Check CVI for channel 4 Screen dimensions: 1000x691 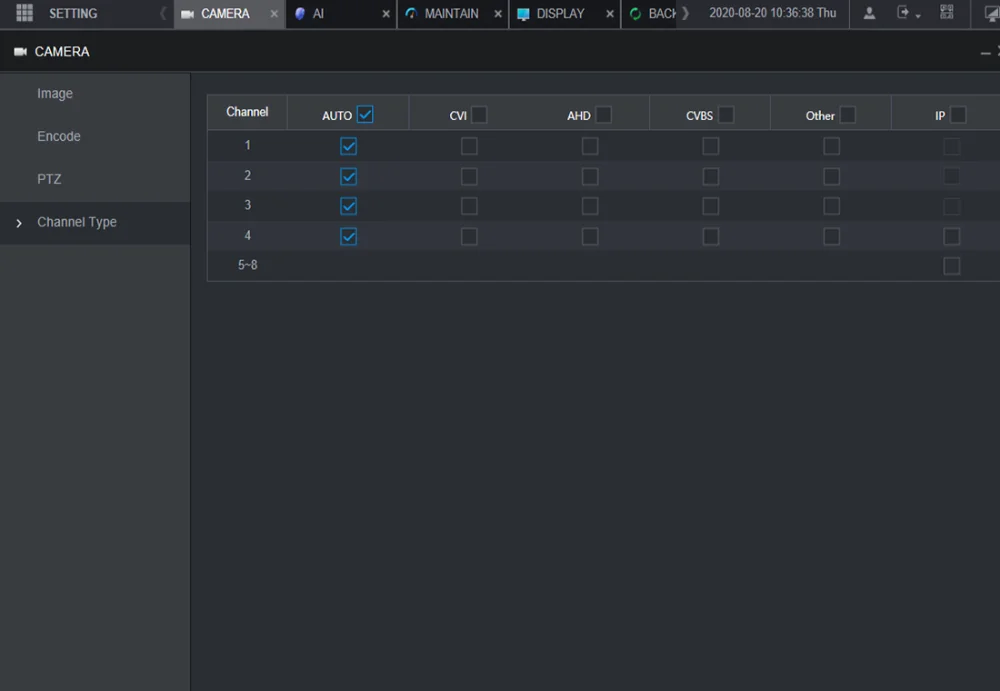click(469, 237)
